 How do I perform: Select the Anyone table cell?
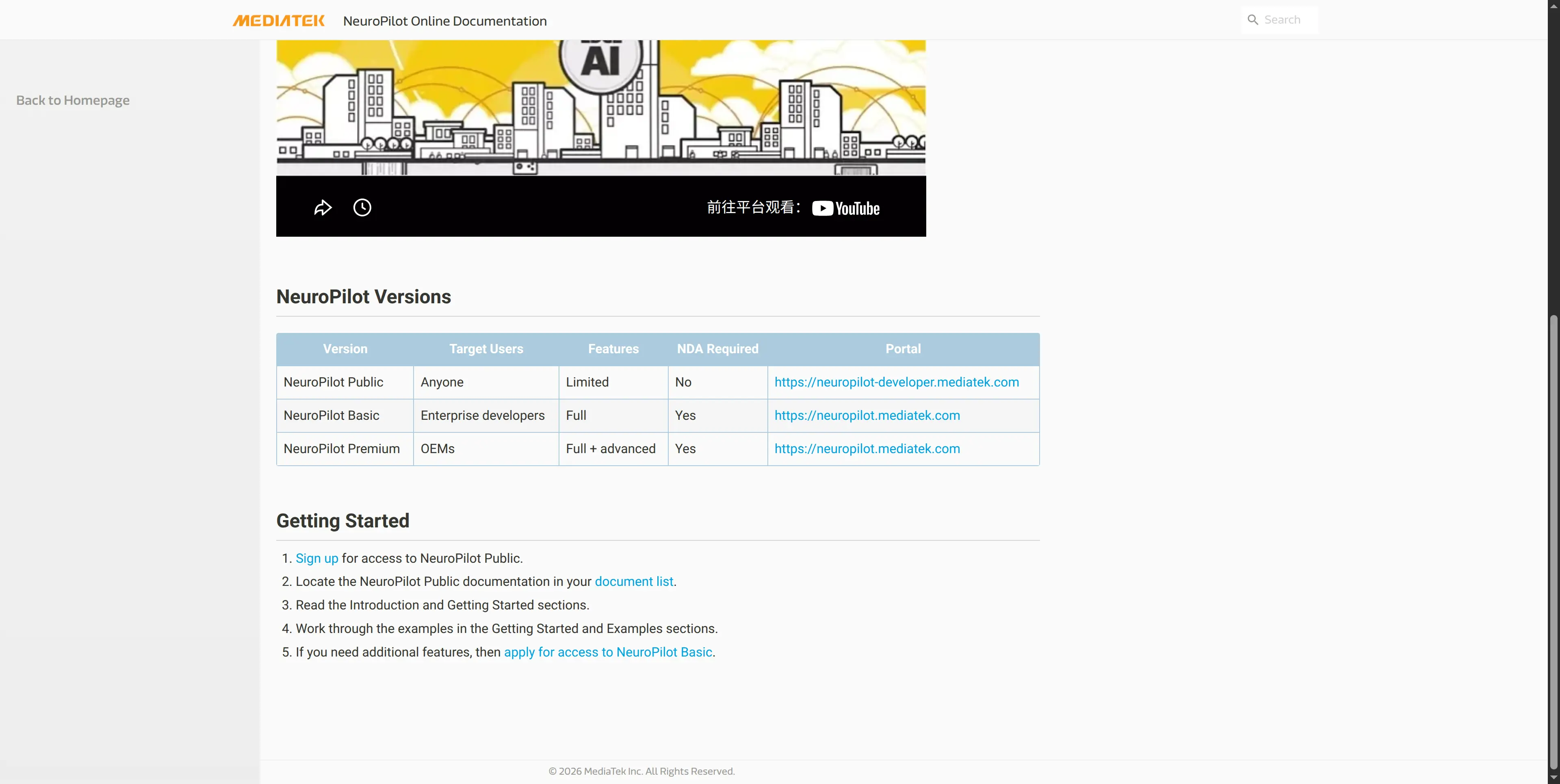pos(486,382)
